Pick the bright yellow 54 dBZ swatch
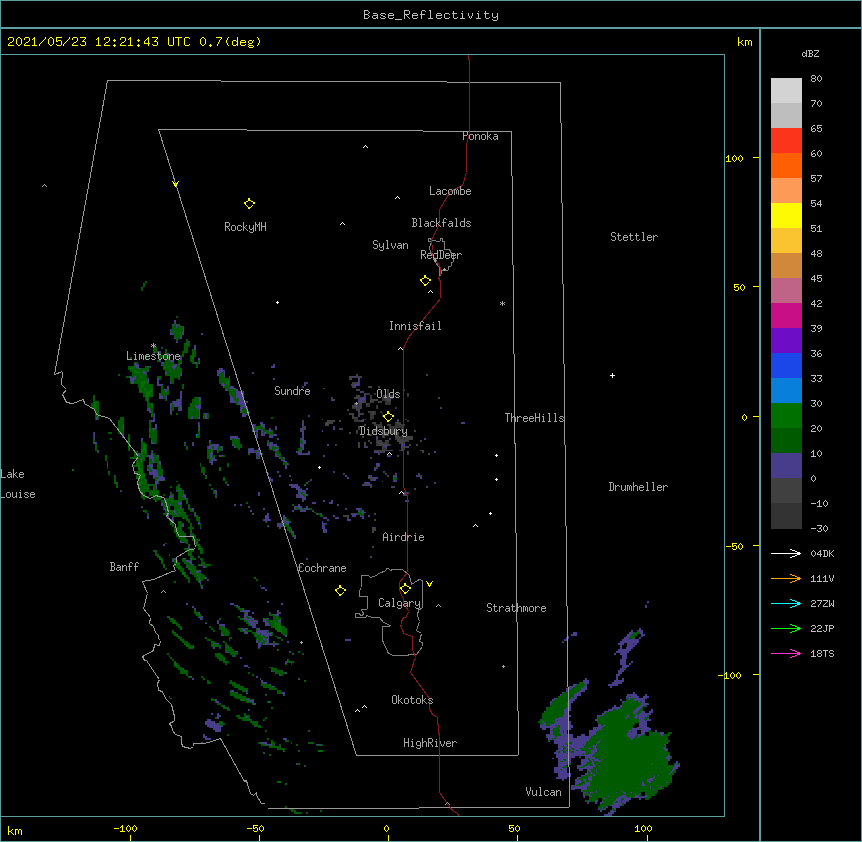 point(786,215)
